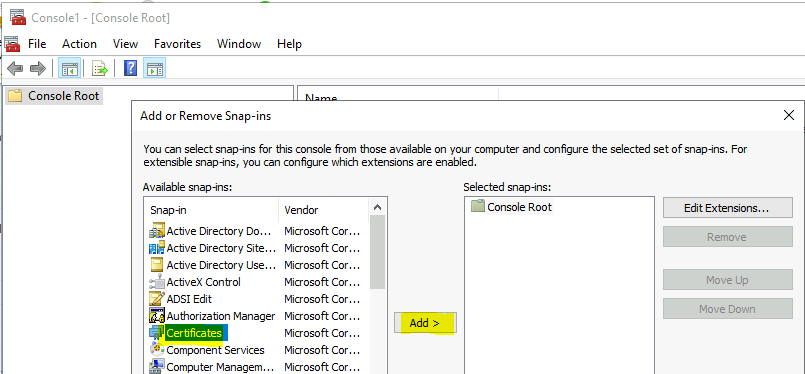Click the Console1 title bar toolbox icon
The height and width of the screenshot is (374, 805).
pyautogui.click(x=18, y=17)
